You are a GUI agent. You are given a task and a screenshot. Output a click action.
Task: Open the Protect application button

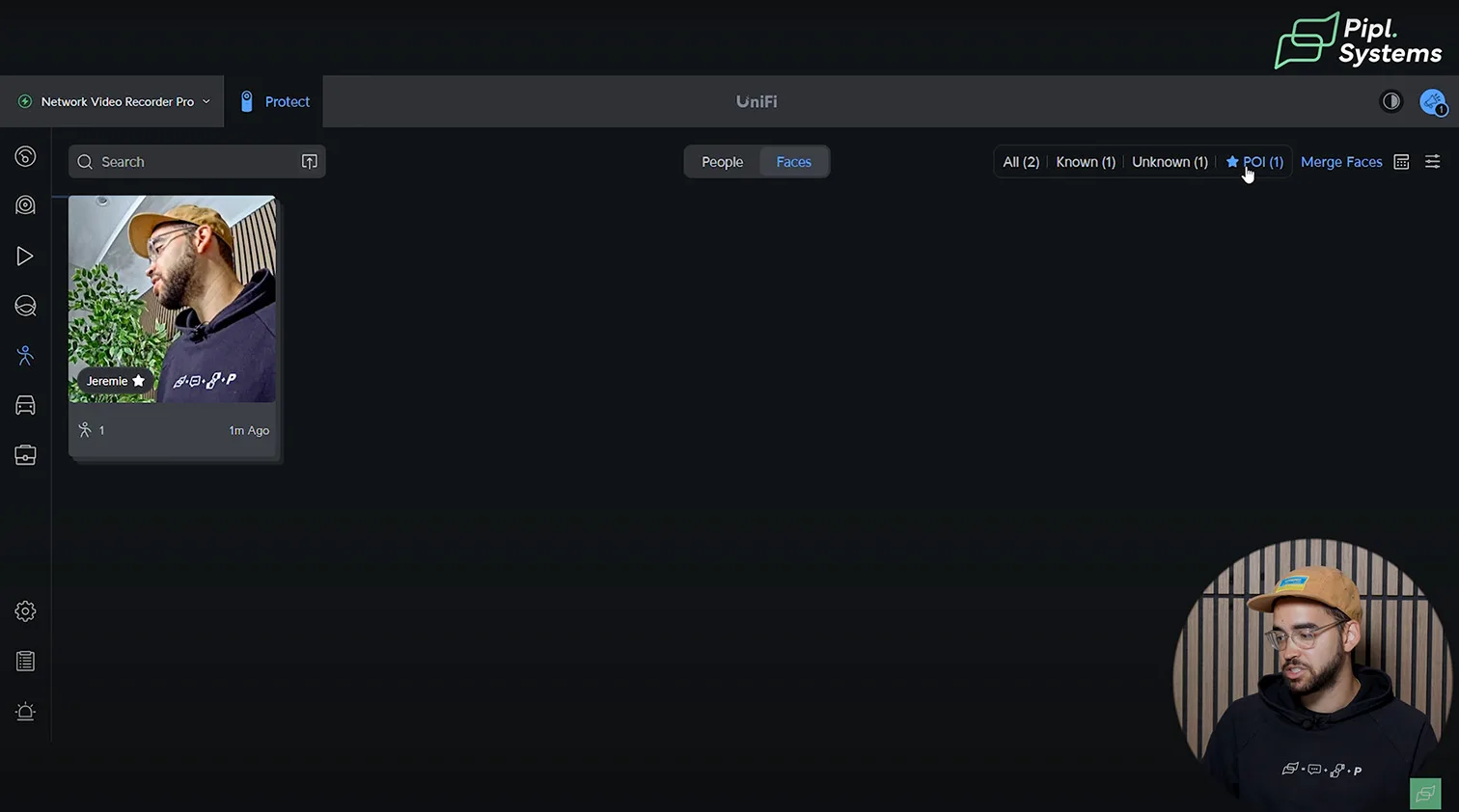274,101
